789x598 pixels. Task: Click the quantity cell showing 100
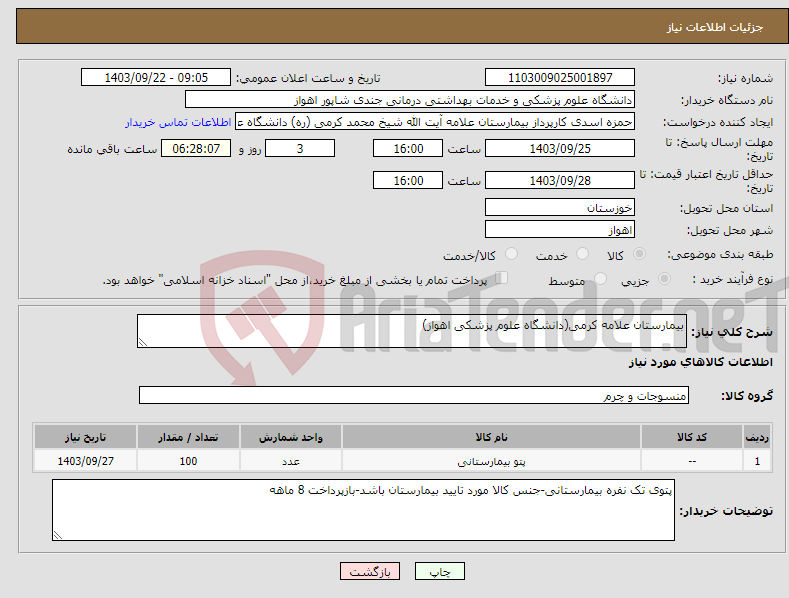click(188, 461)
